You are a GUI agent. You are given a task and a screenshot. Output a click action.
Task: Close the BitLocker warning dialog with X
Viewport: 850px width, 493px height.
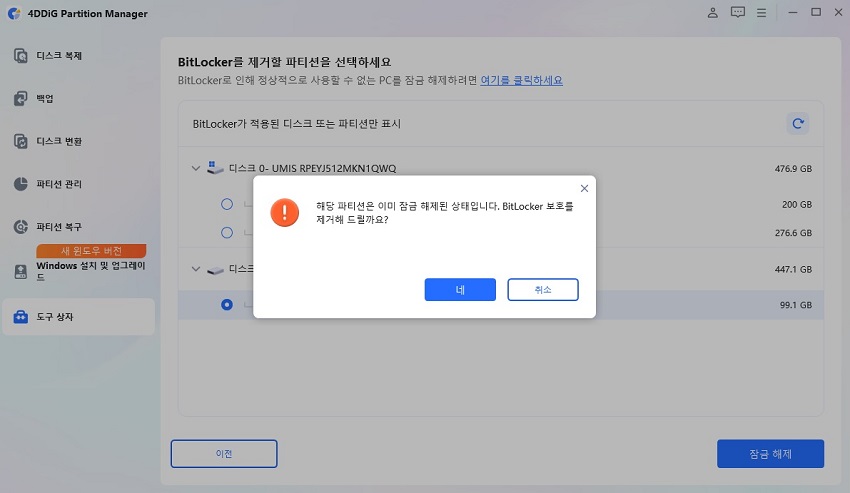pyautogui.click(x=584, y=189)
